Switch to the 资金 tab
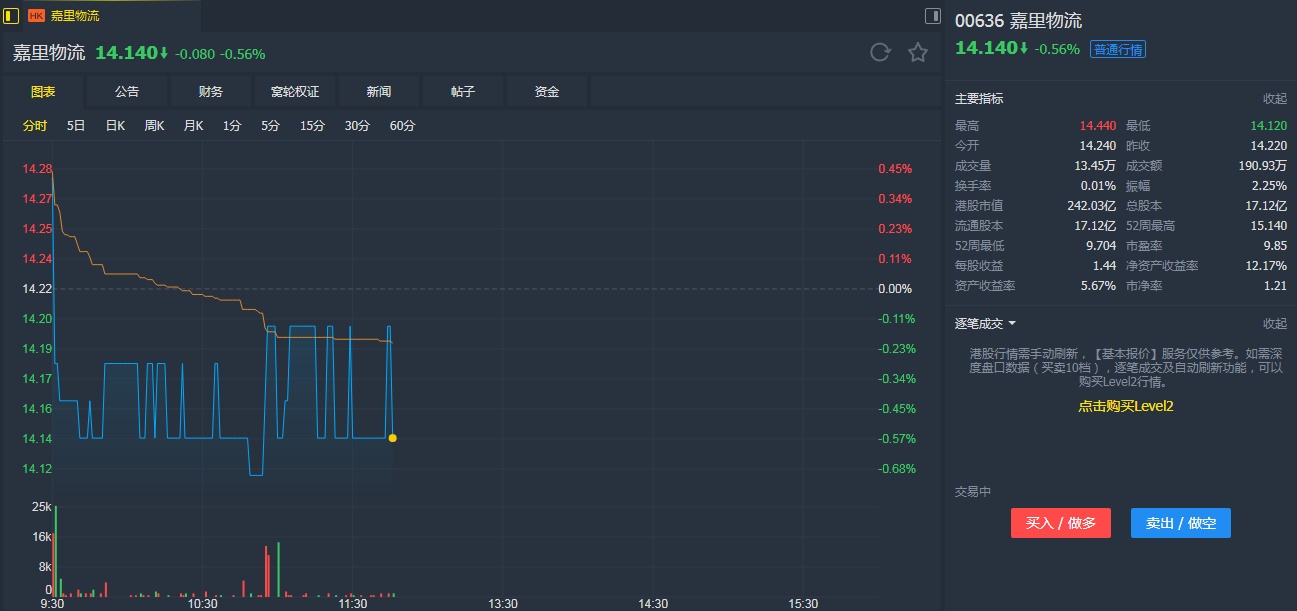Viewport: 1297px width, 611px height. [547, 92]
